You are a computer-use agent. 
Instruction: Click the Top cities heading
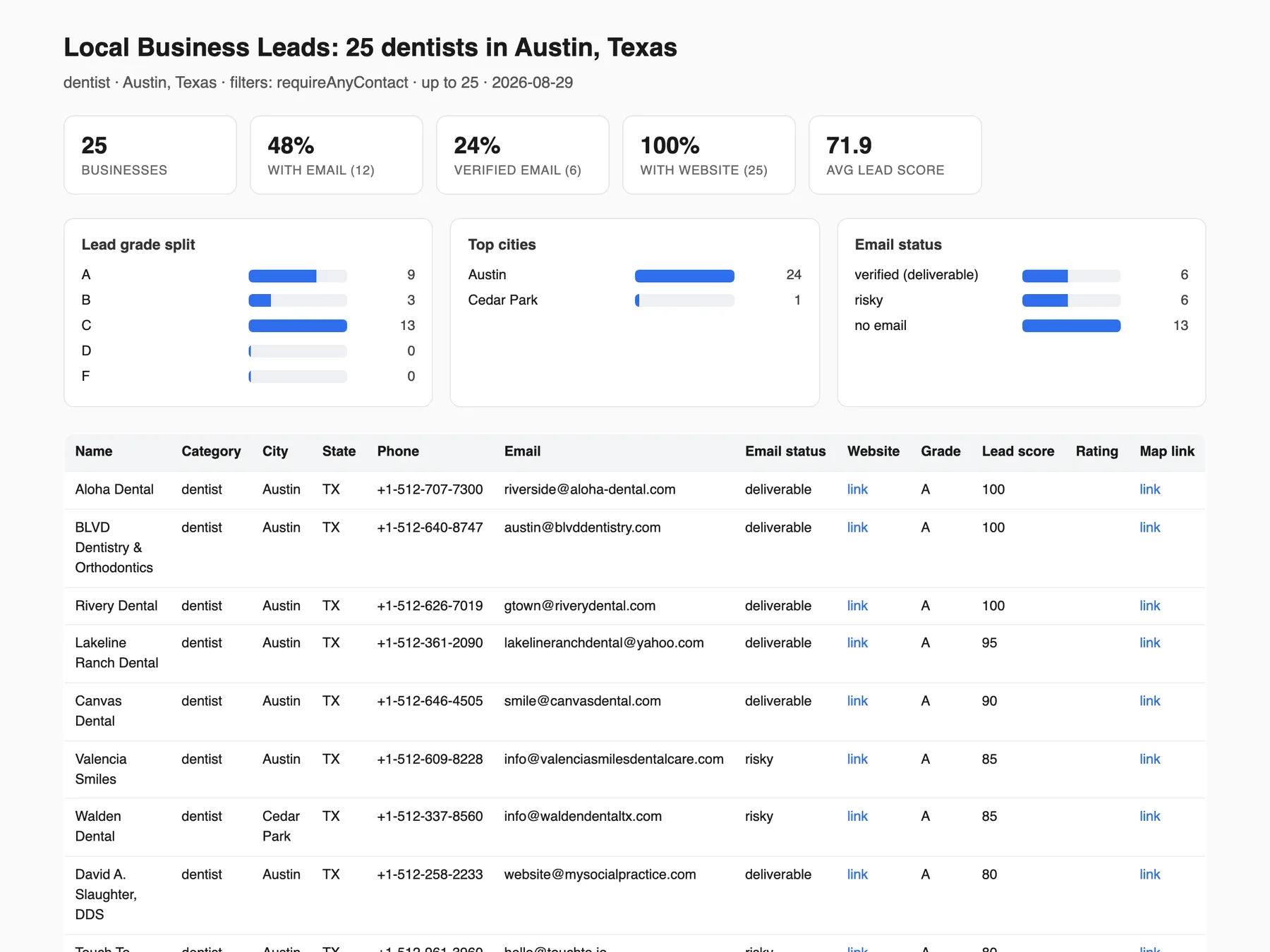click(502, 245)
